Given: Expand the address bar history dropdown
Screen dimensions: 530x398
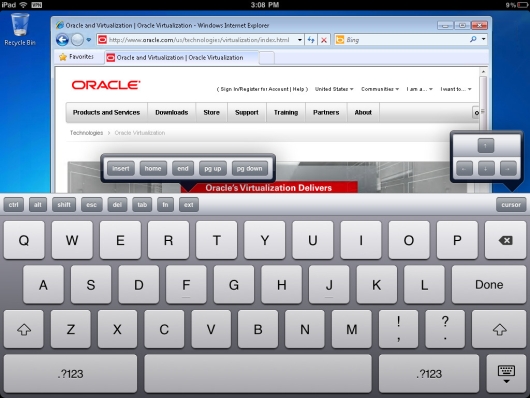Looking at the screenshot, I should (x=299, y=40).
